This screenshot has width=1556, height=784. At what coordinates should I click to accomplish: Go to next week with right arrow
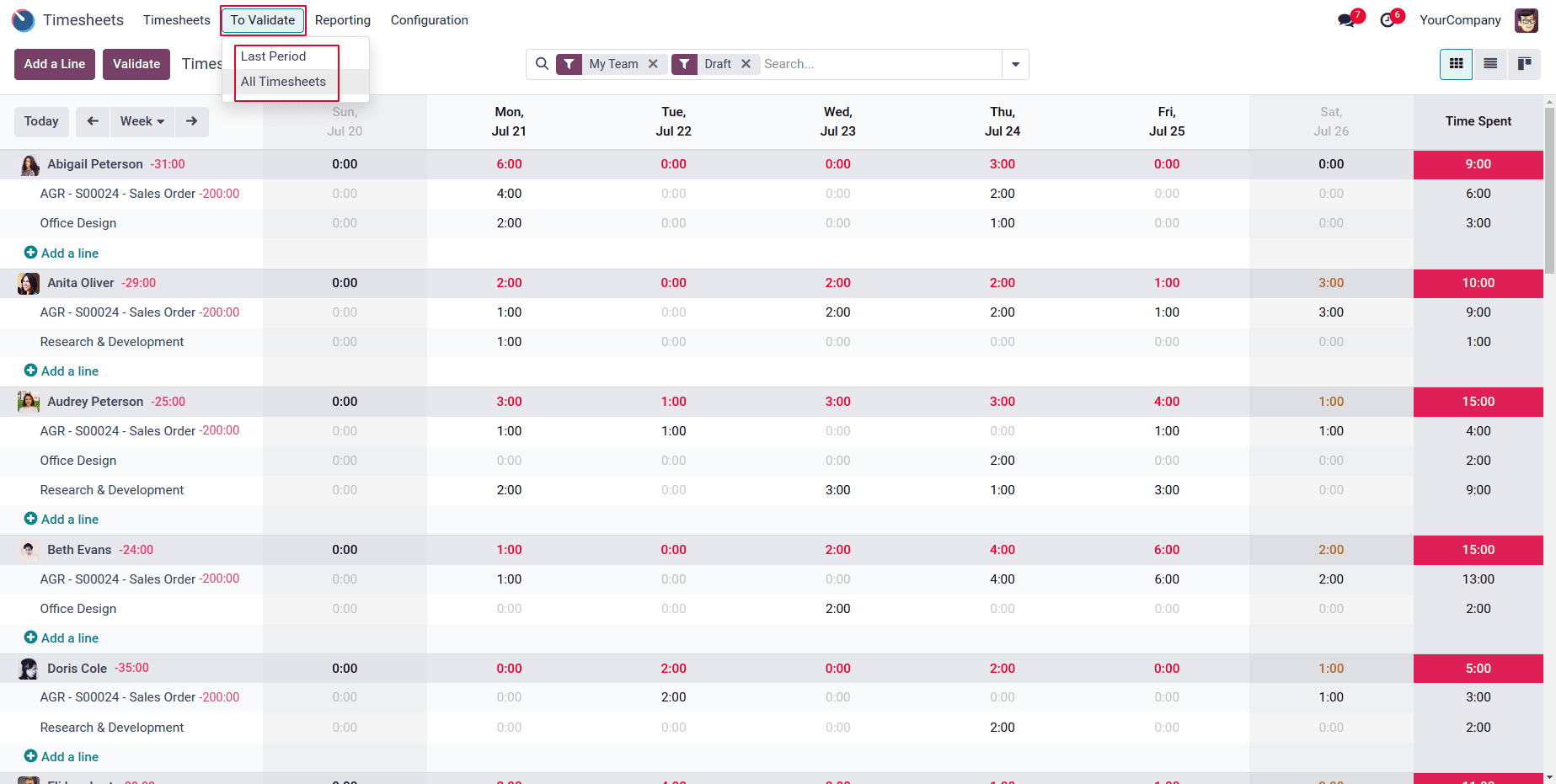pos(191,121)
